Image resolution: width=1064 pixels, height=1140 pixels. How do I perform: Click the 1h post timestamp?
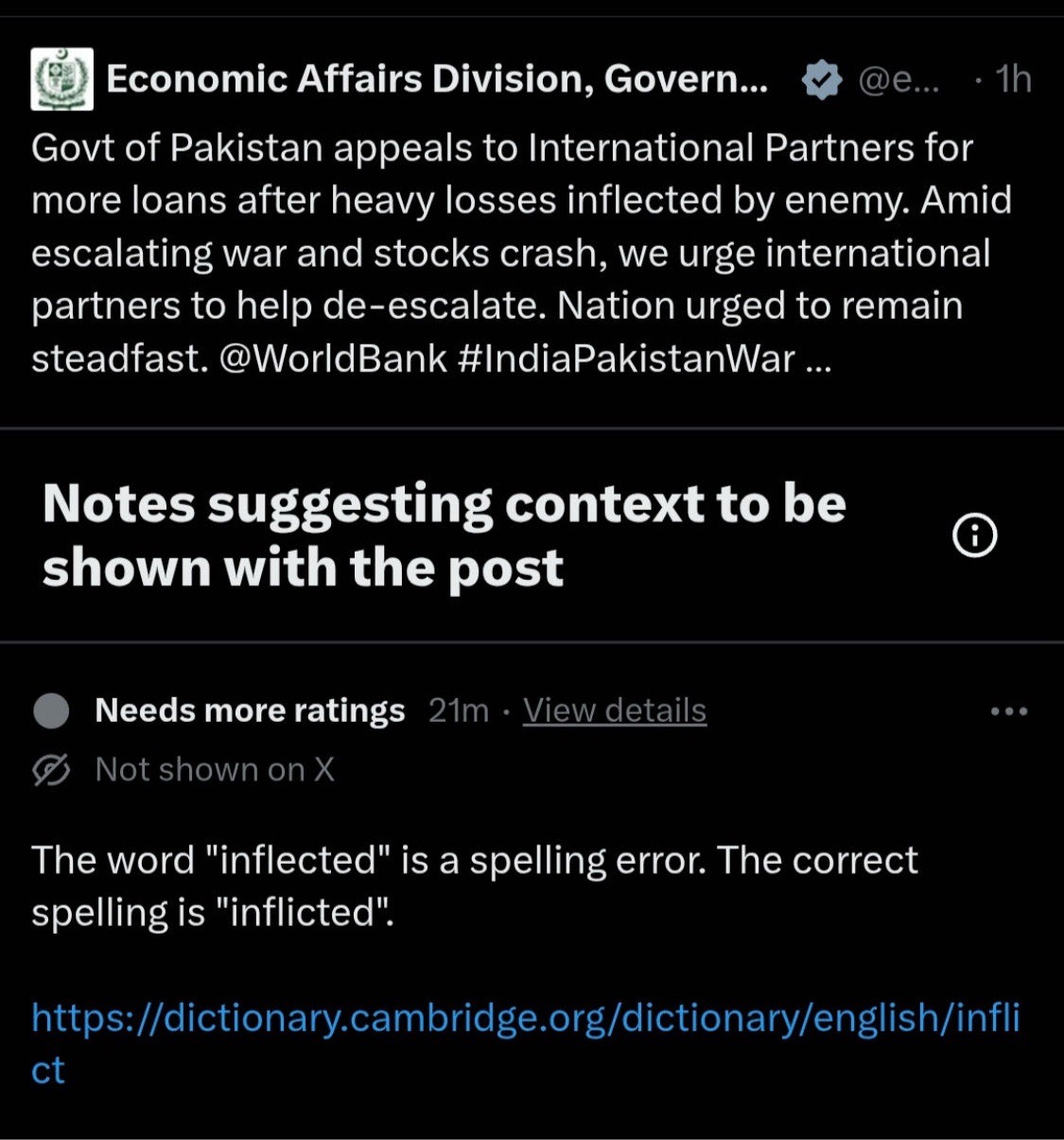[x=1014, y=79]
